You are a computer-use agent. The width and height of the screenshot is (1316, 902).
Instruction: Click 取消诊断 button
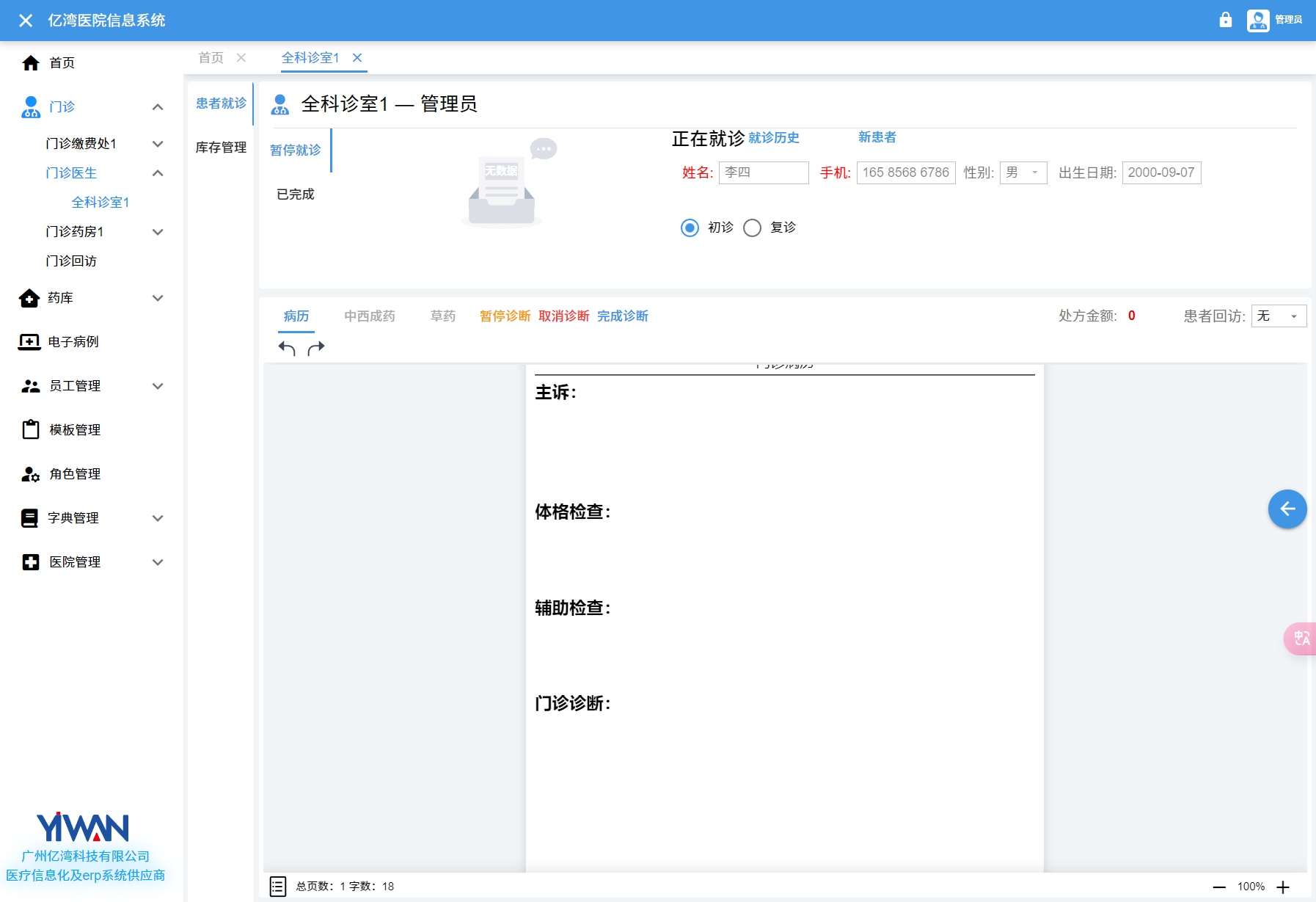click(564, 316)
